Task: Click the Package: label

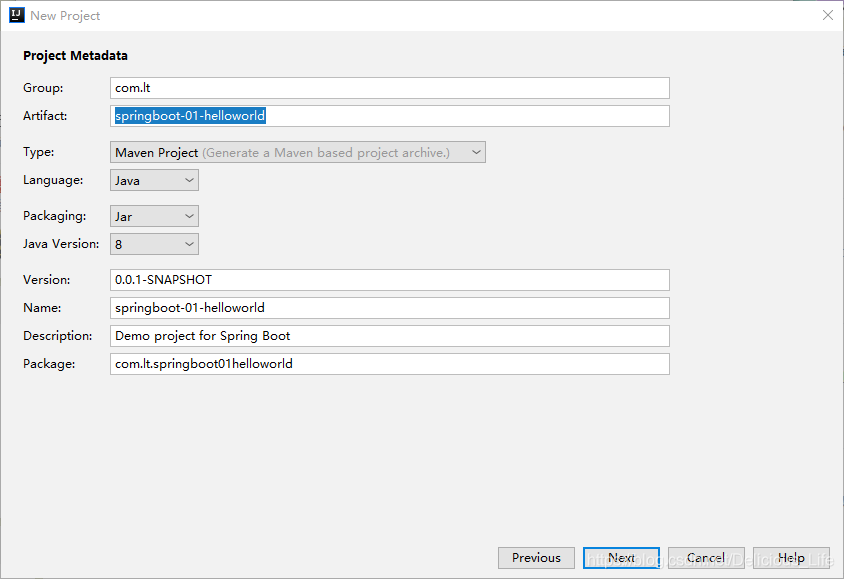Action: tap(49, 364)
